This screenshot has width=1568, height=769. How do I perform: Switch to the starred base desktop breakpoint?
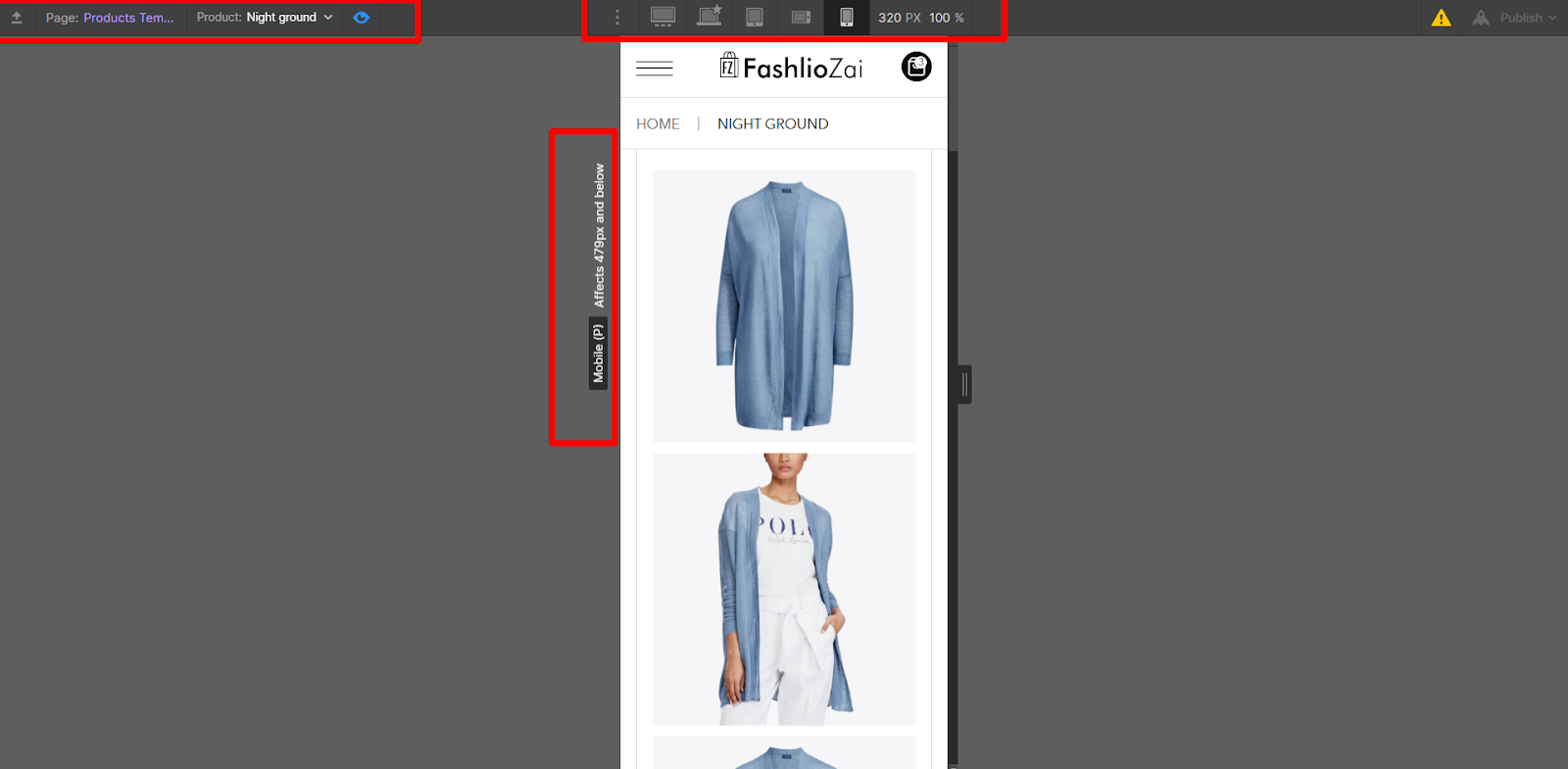pyautogui.click(x=710, y=16)
